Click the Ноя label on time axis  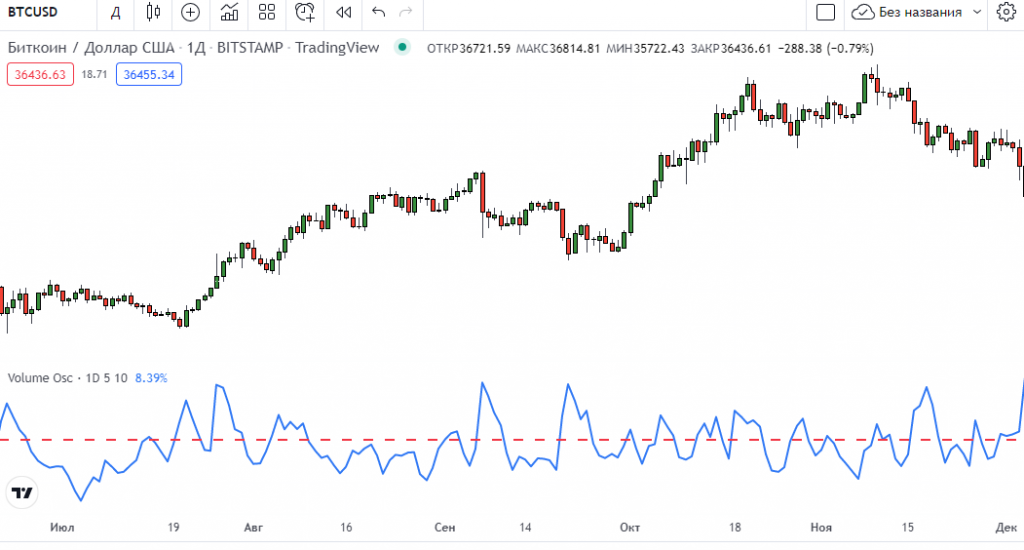tap(821, 527)
